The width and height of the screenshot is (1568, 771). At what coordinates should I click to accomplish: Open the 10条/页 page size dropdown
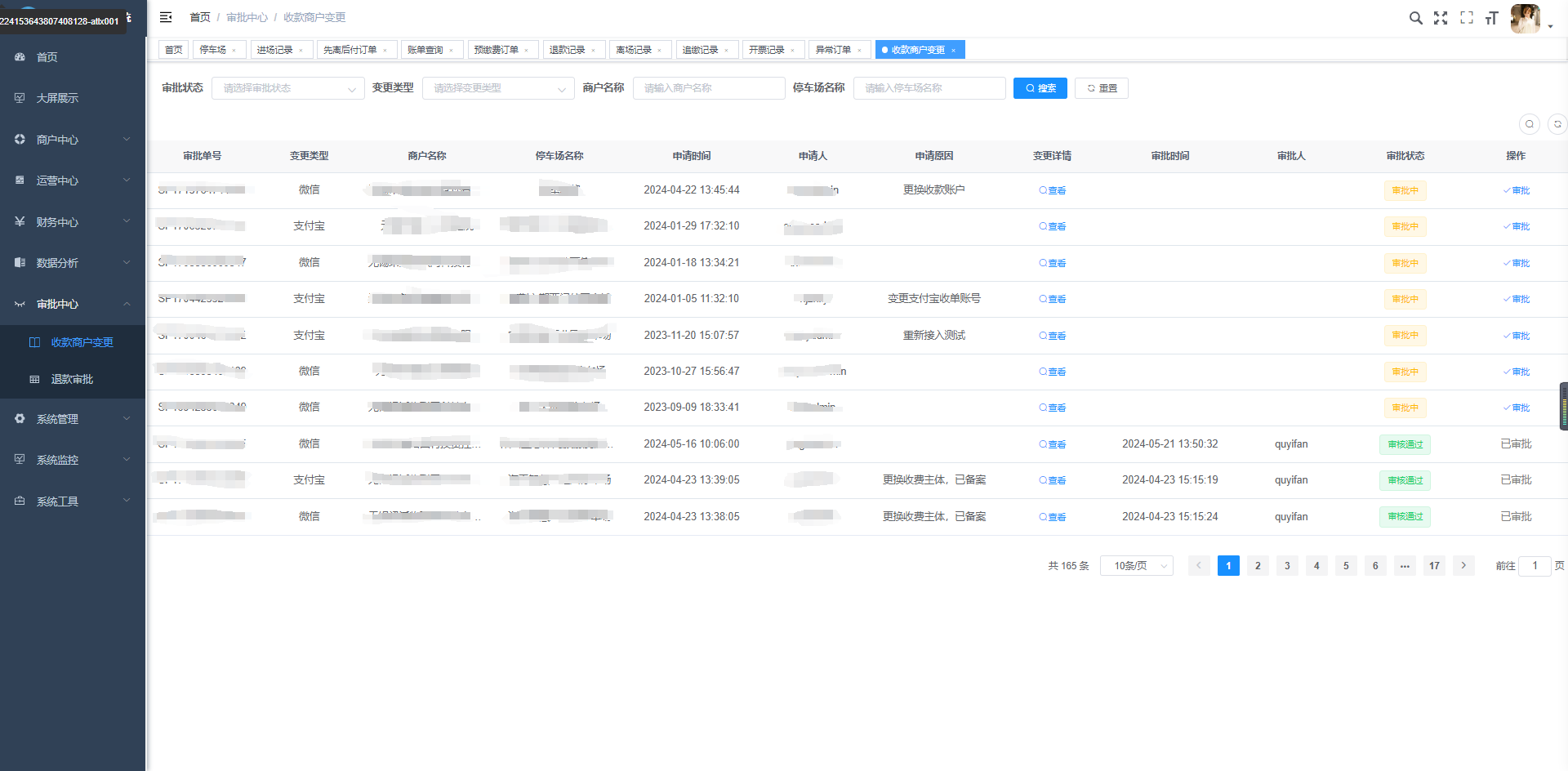point(1137,566)
